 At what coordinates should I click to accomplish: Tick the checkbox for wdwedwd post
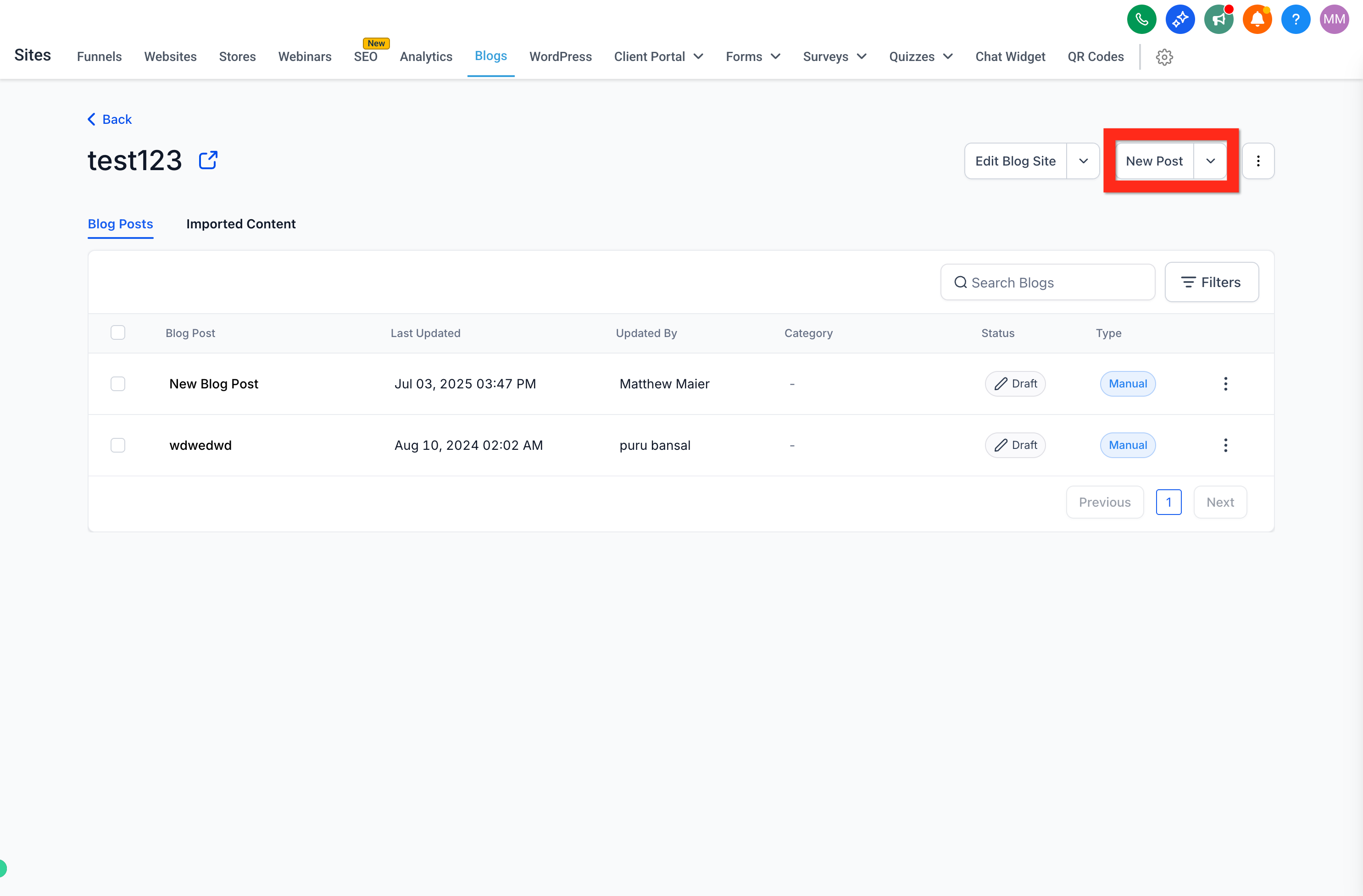tap(118, 445)
